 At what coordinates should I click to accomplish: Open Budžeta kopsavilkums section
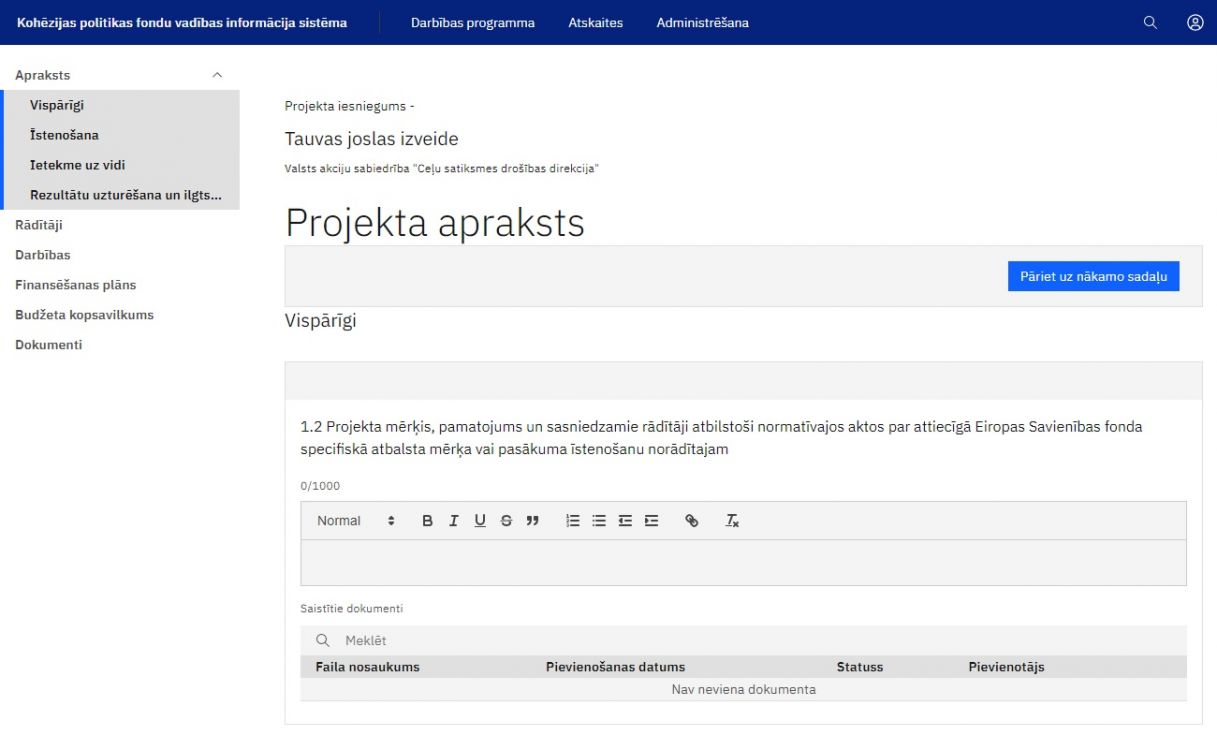click(85, 315)
